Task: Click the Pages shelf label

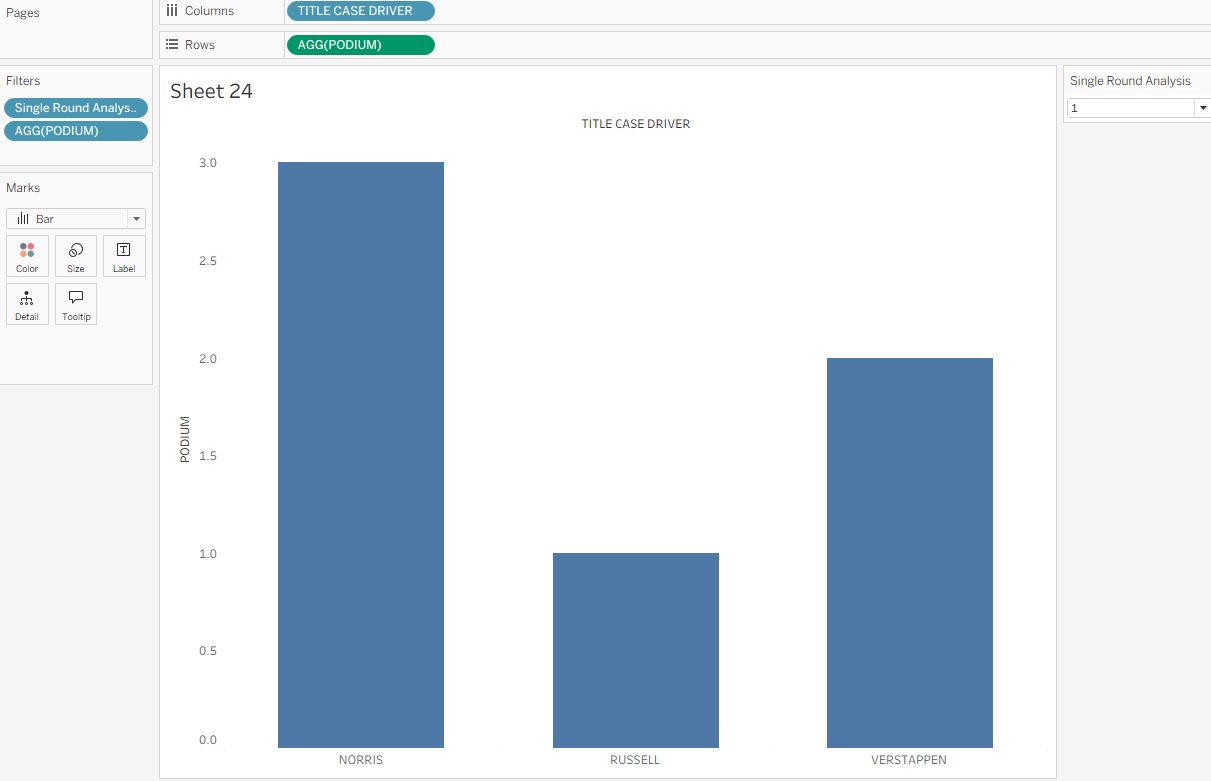Action: (23, 13)
